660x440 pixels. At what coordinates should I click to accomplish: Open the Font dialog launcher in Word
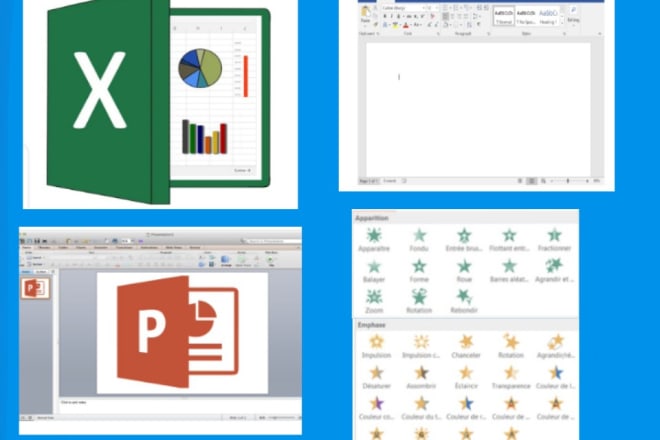(438, 34)
